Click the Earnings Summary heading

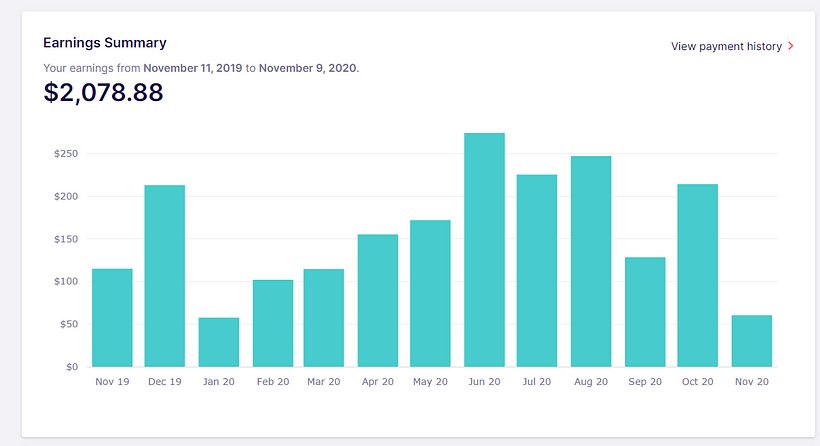pos(104,43)
